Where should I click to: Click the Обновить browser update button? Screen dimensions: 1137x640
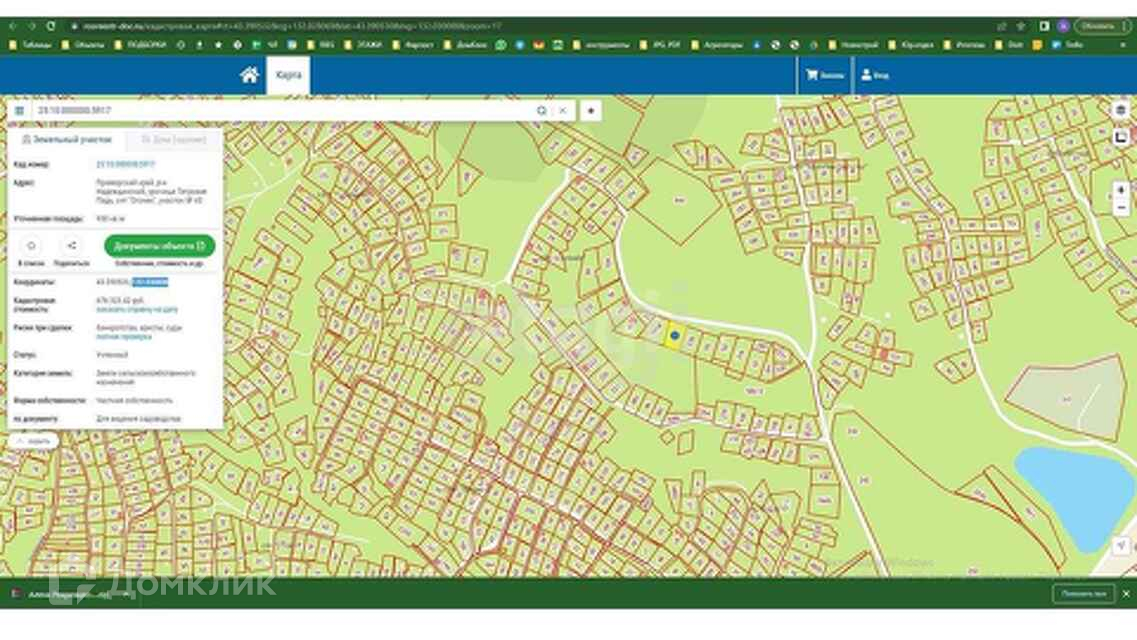click(x=1102, y=26)
